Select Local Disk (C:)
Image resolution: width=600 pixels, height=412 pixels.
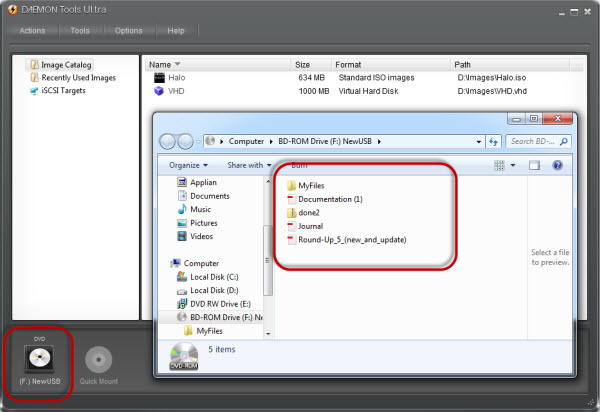pos(208,277)
